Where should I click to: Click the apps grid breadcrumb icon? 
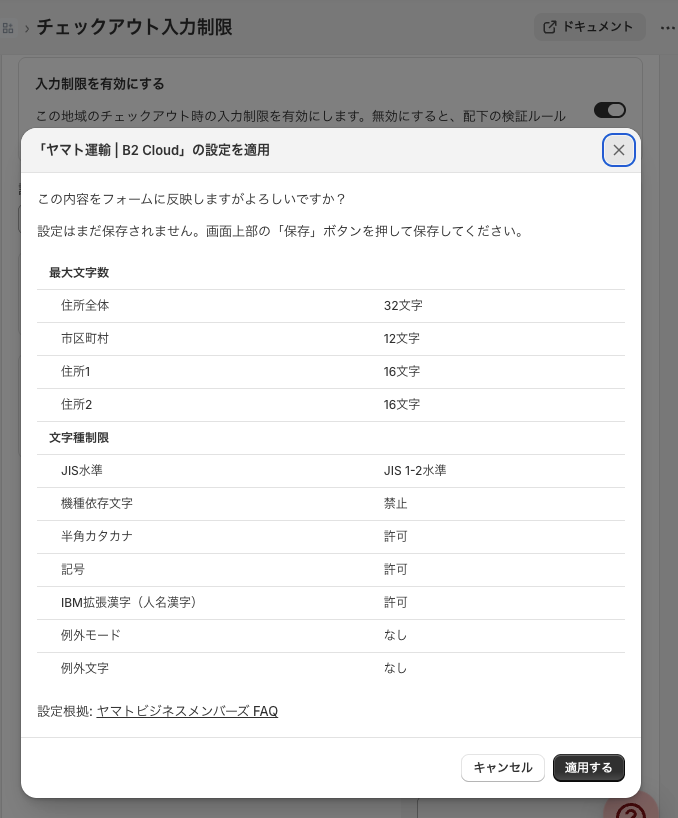click(x=8, y=28)
